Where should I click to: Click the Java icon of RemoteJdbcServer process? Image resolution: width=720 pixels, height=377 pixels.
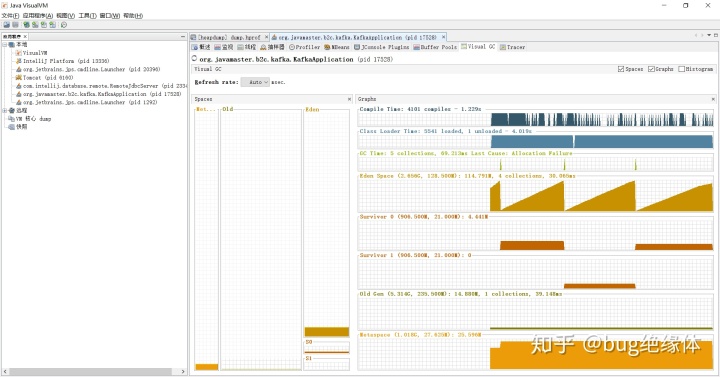pyautogui.click(x=19, y=86)
